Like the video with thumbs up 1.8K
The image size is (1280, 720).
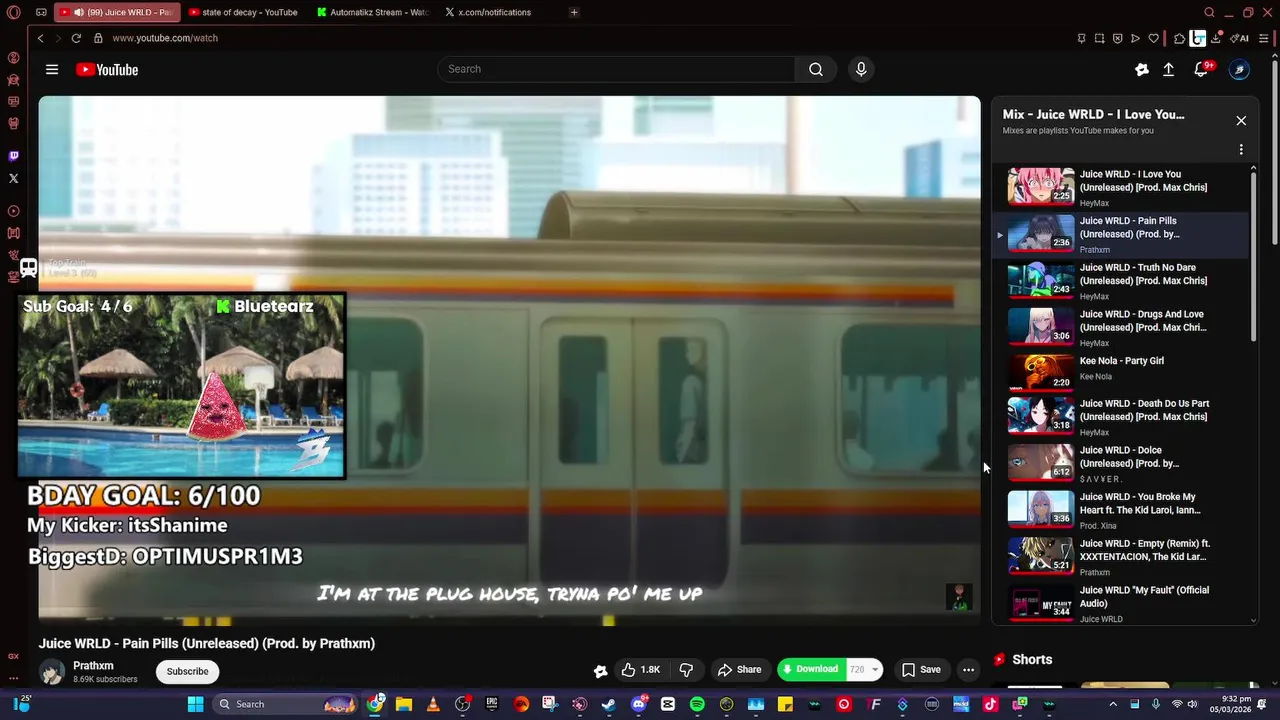pyautogui.click(x=640, y=670)
